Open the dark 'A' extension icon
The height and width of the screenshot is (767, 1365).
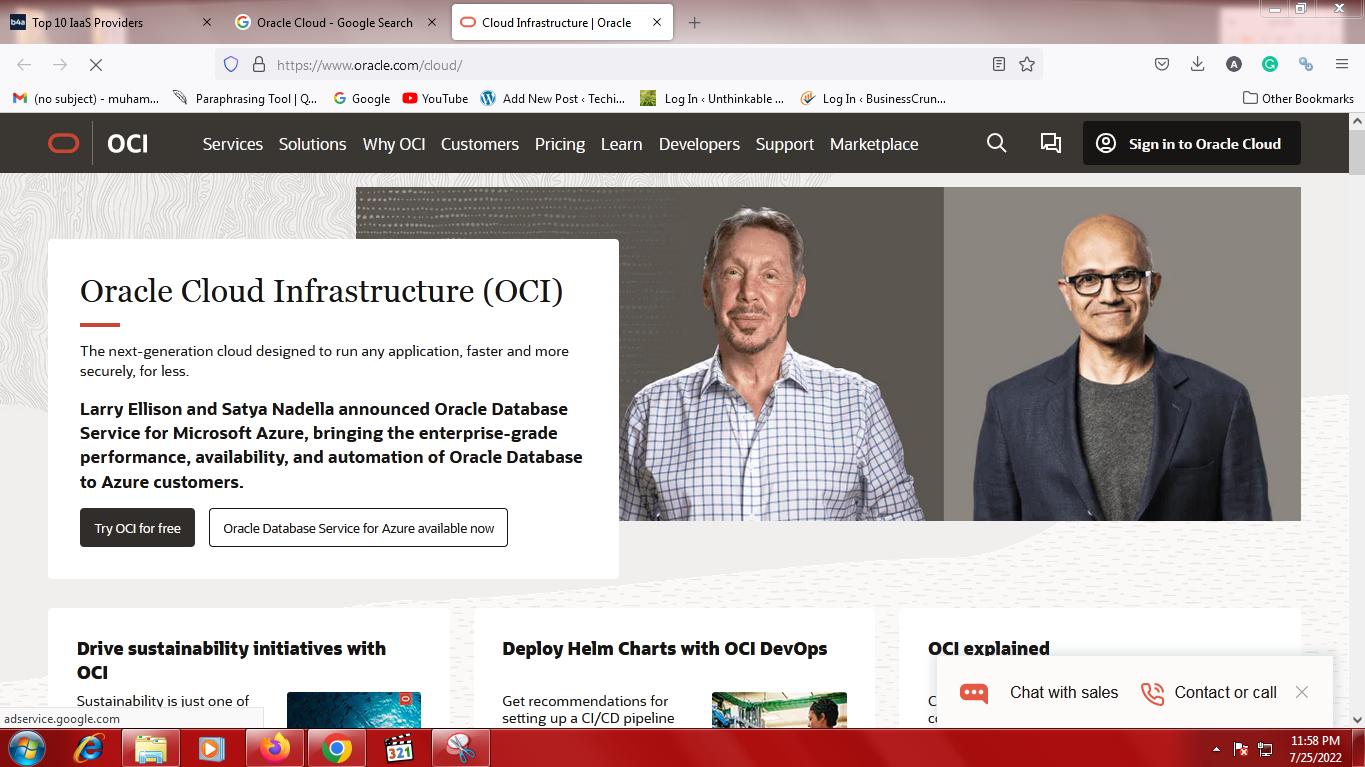[x=1234, y=64]
